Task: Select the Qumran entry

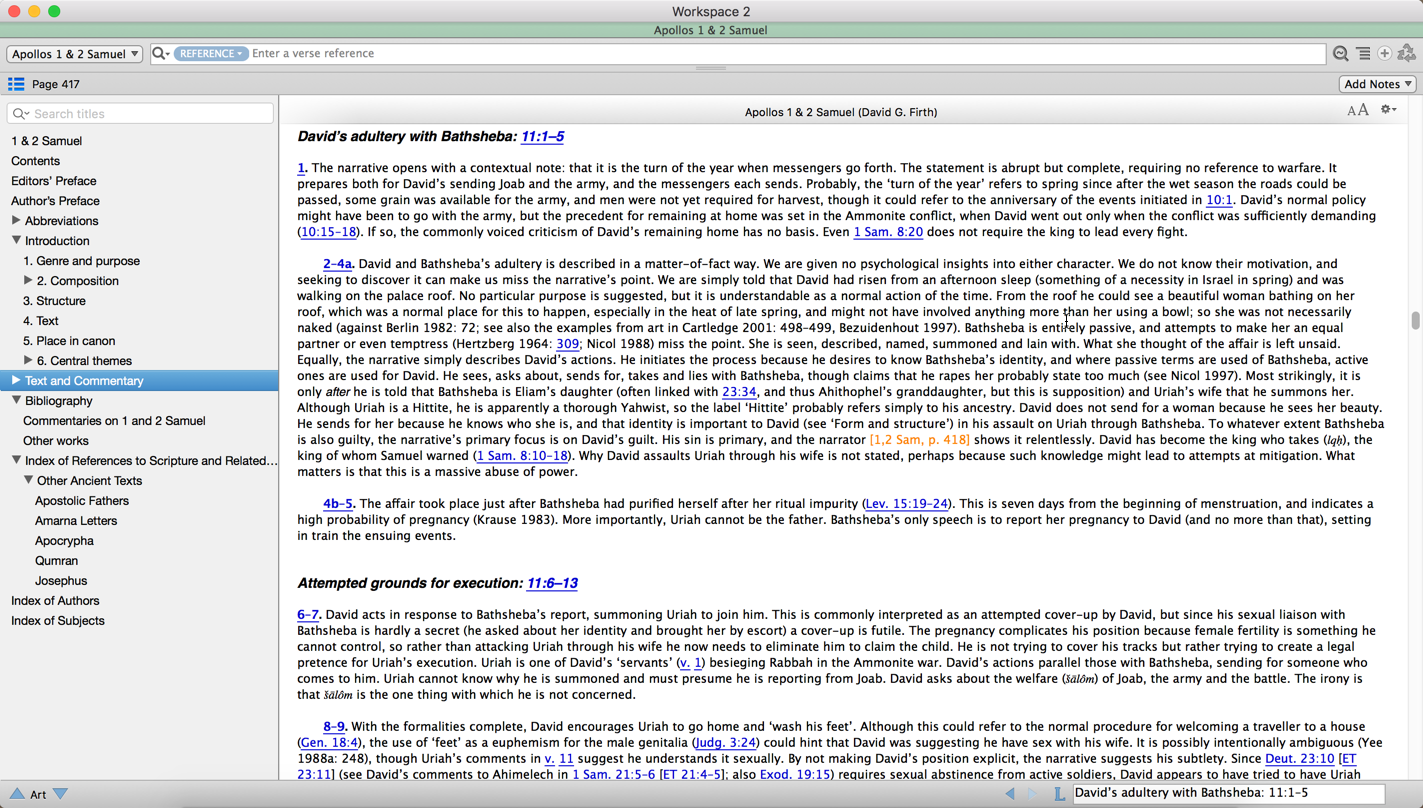Action: pyautogui.click(x=56, y=561)
